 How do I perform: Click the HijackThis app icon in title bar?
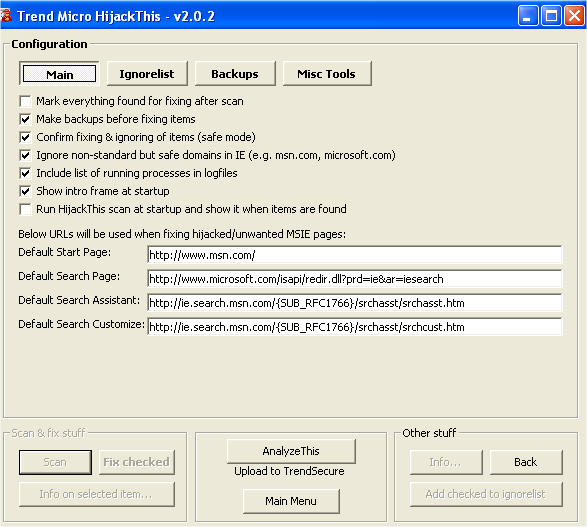(x=6, y=16)
